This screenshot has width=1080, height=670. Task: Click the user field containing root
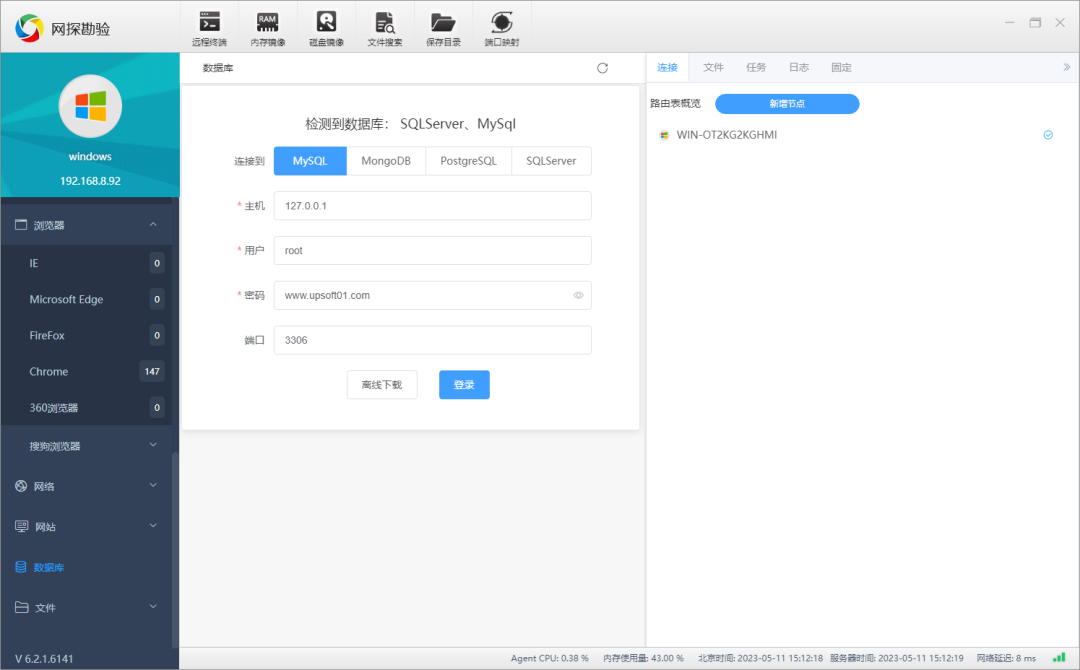tap(433, 251)
